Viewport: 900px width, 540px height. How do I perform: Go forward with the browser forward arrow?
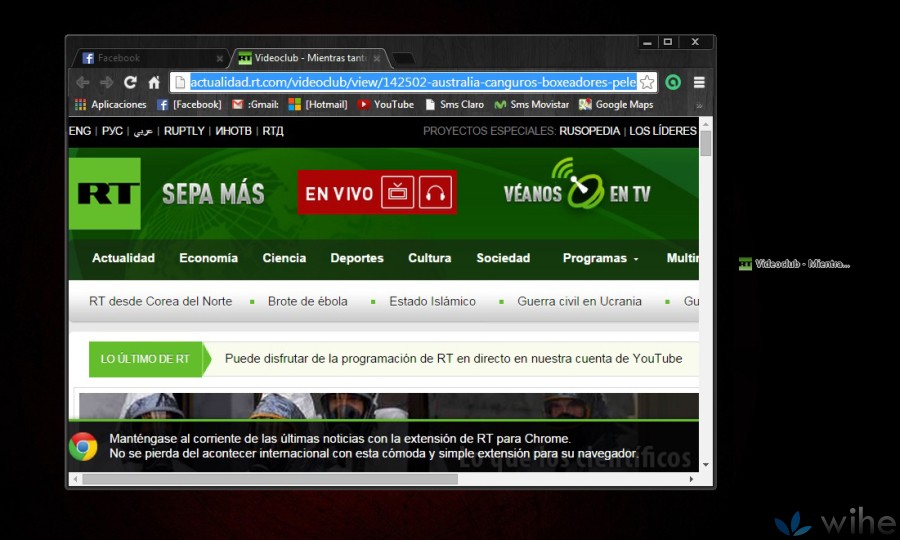pyautogui.click(x=107, y=83)
